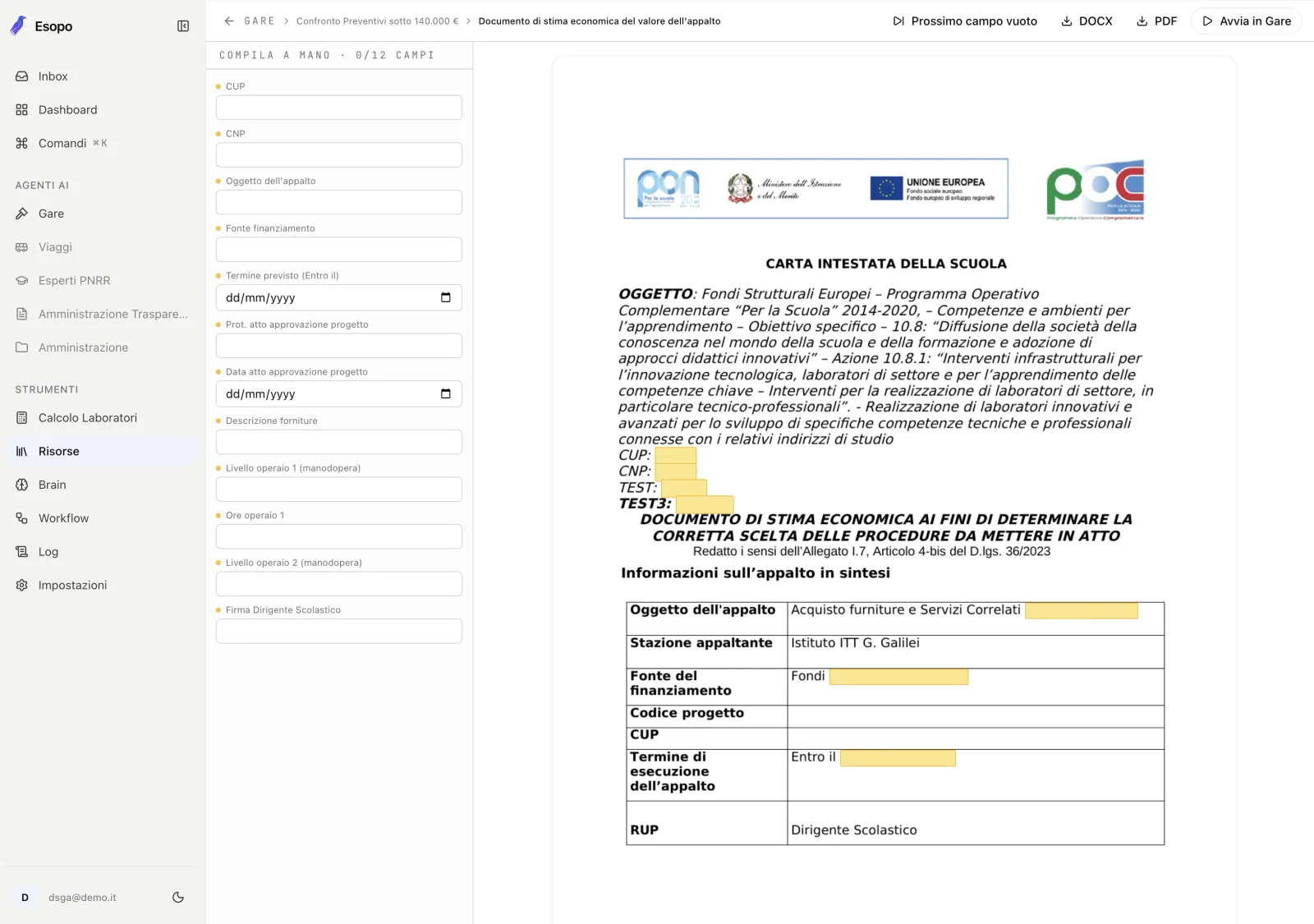Screen dimensions: 1314x924
Task: Jump to Prossimo campo vuoto
Action: (965, 21)
